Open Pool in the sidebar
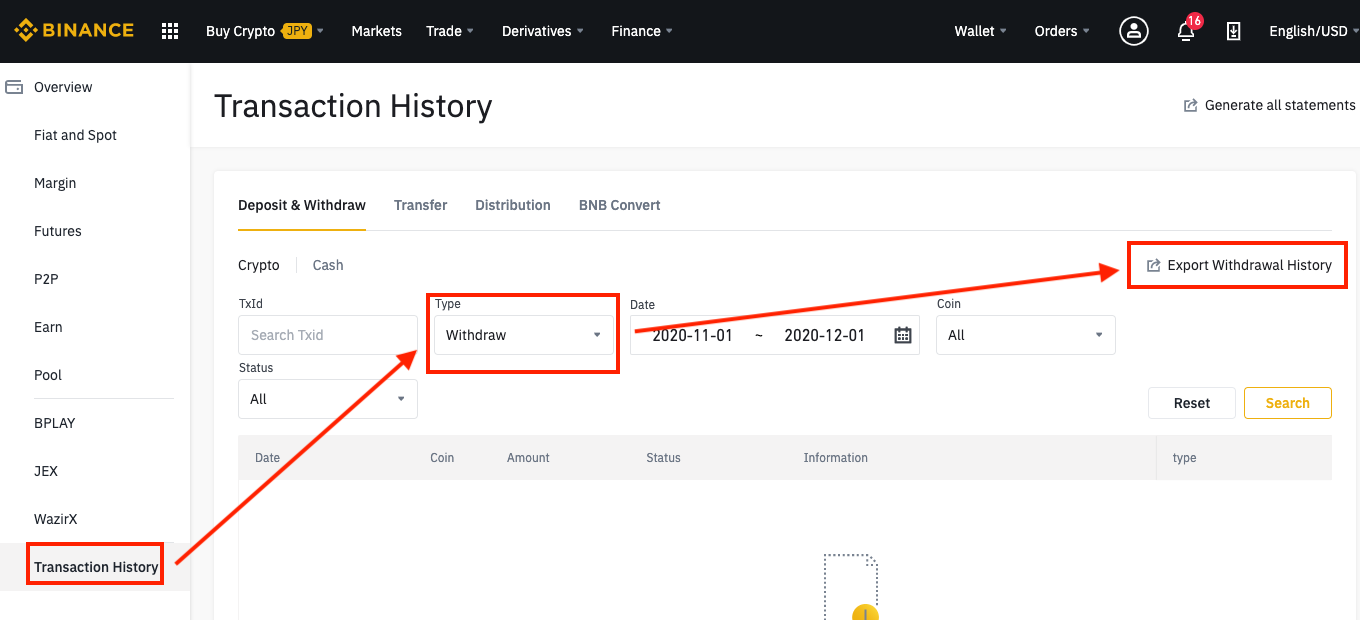Screen dimensions: 1360x620 coord(48,375)
